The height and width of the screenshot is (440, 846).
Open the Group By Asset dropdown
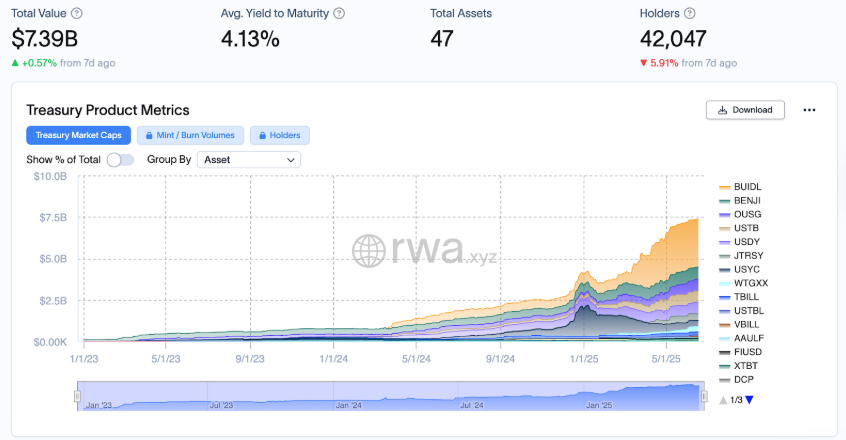[249, 160]
